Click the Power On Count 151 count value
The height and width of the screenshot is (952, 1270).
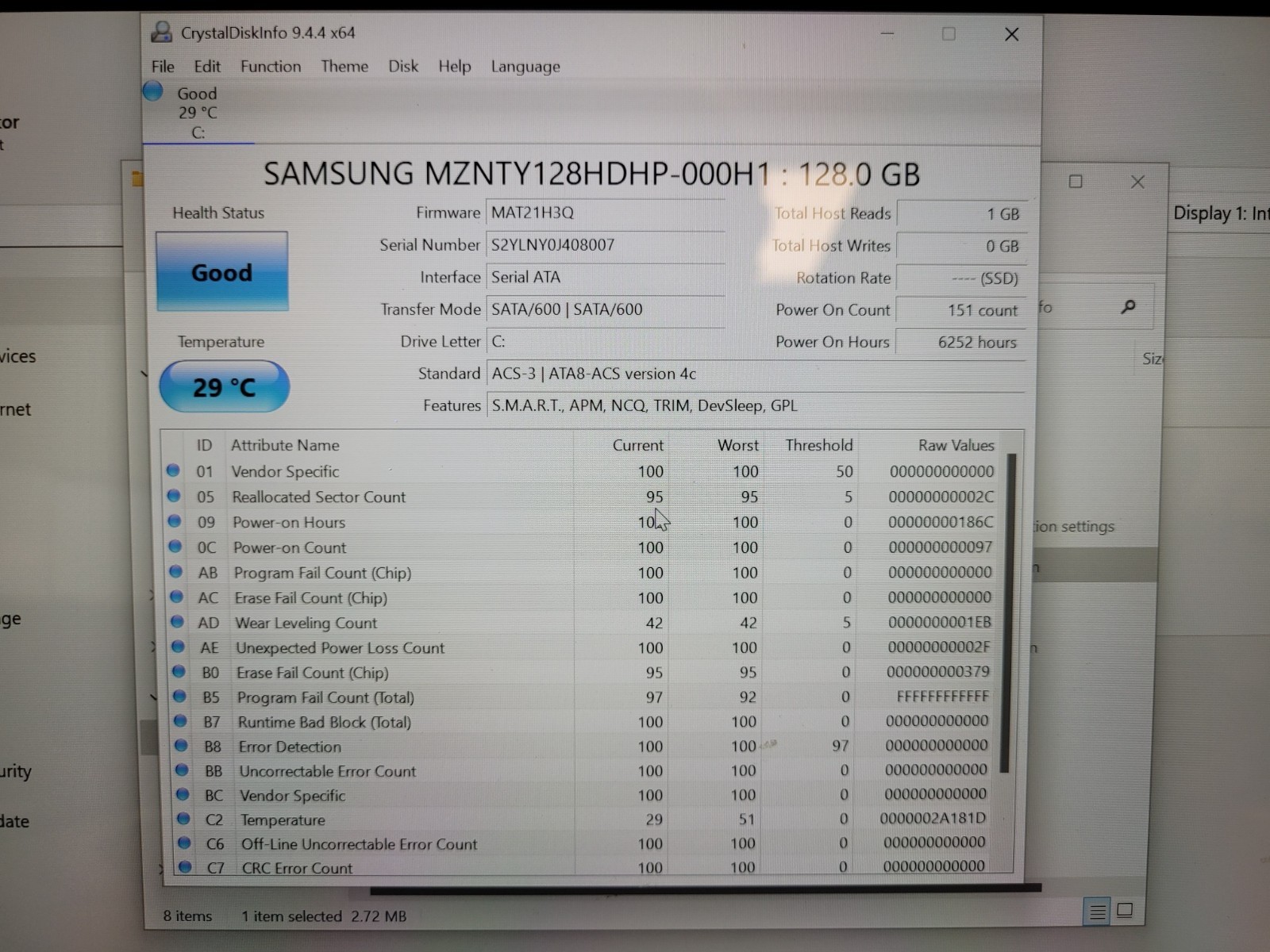point(961,310)
